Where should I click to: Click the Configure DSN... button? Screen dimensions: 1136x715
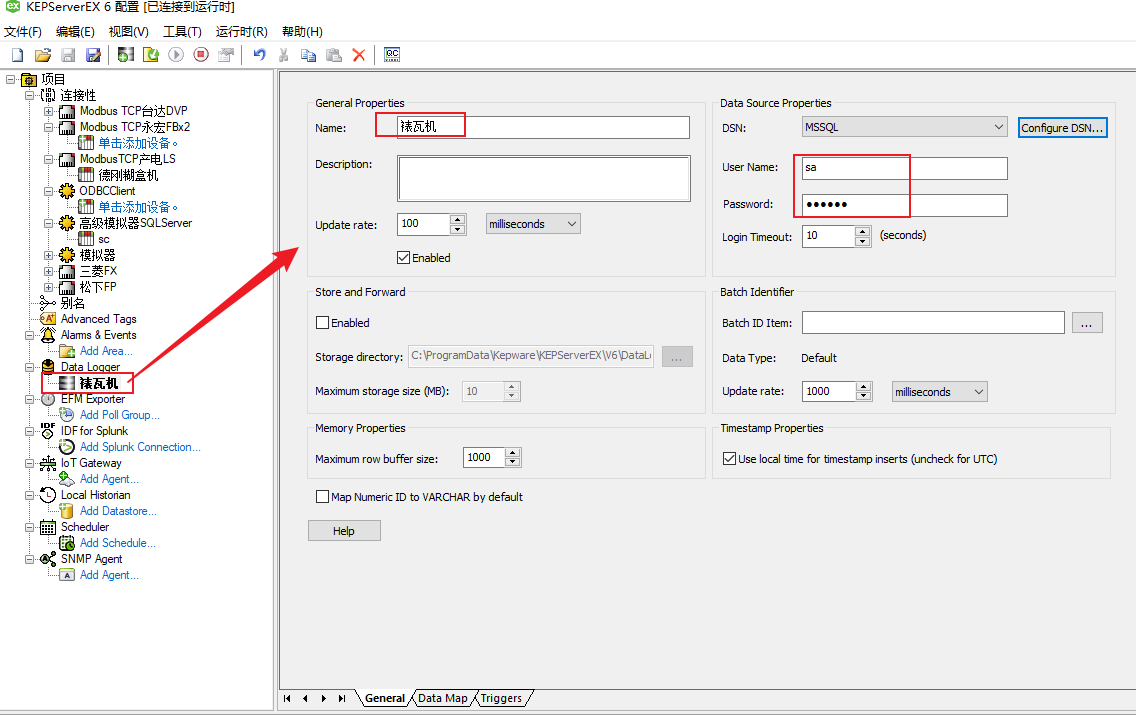[x=1062, y=127]
